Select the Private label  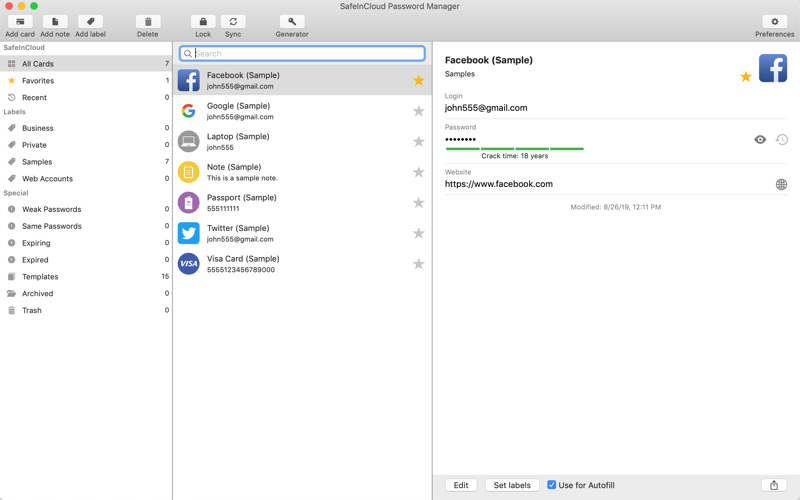point(86,145)
